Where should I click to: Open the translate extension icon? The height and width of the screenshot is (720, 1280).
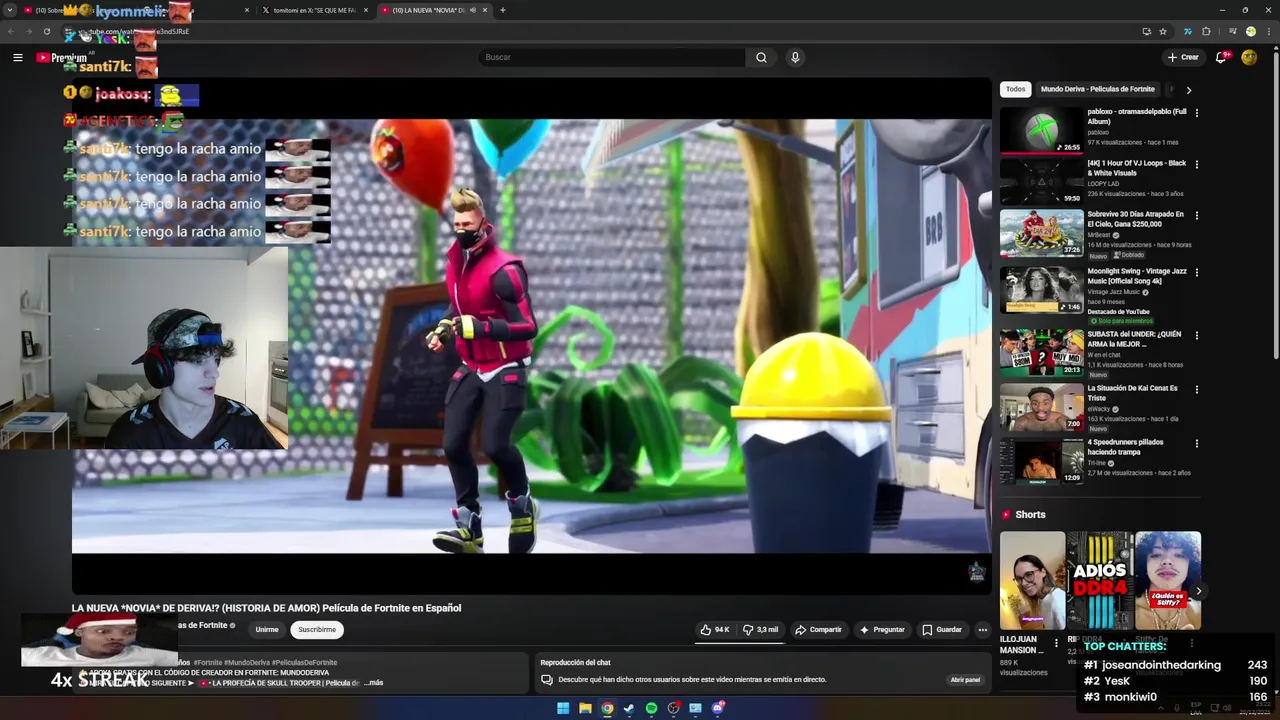1188,31
